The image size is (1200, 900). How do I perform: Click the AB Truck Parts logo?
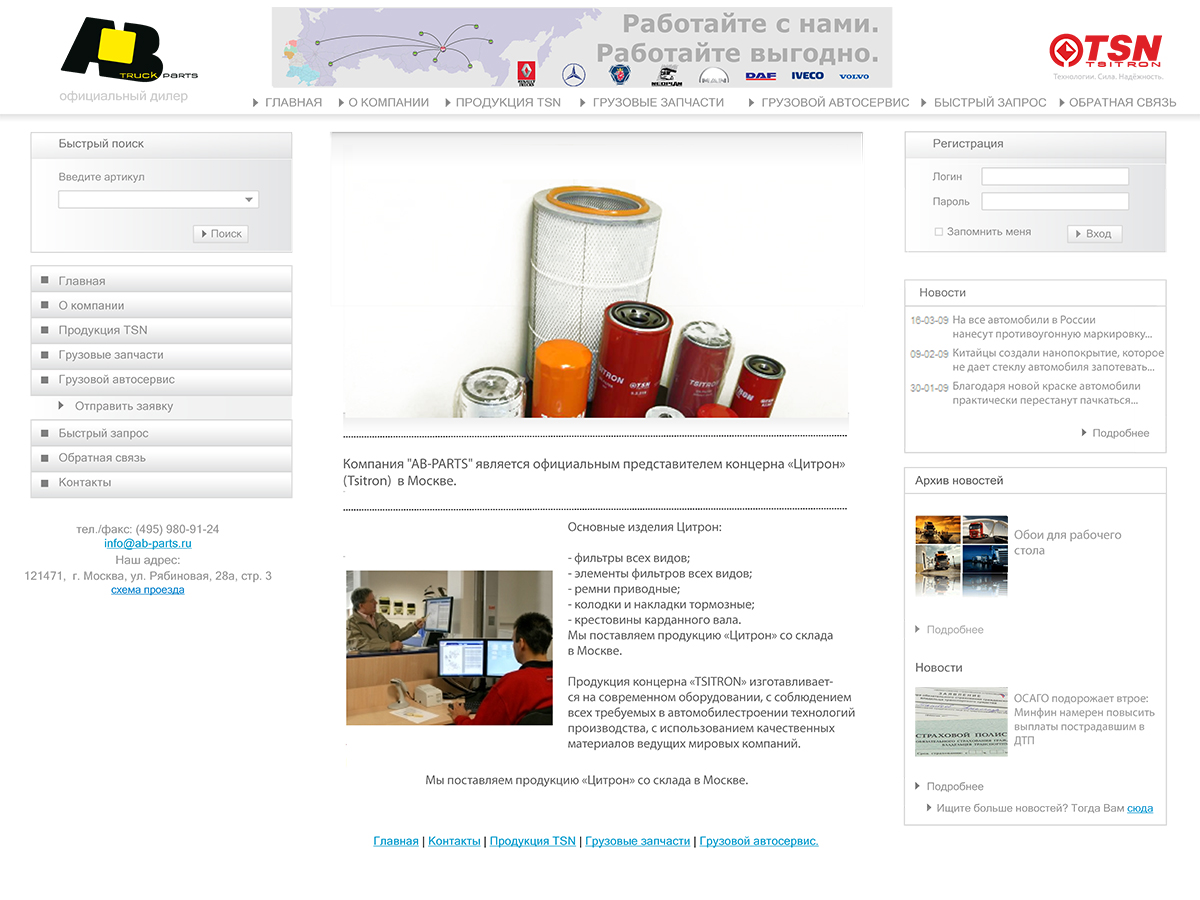(x=128, y=50)
